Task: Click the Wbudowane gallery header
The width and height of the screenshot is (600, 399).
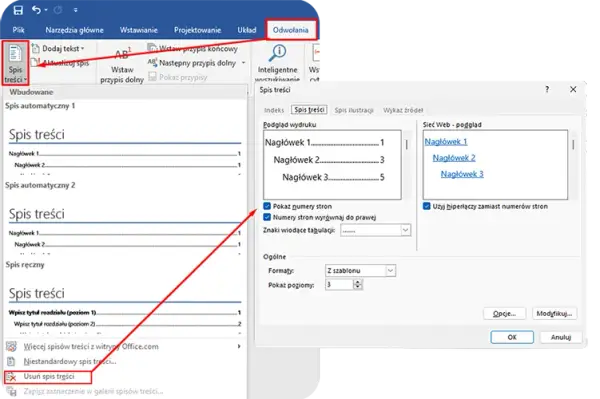Action: (125, 92)
